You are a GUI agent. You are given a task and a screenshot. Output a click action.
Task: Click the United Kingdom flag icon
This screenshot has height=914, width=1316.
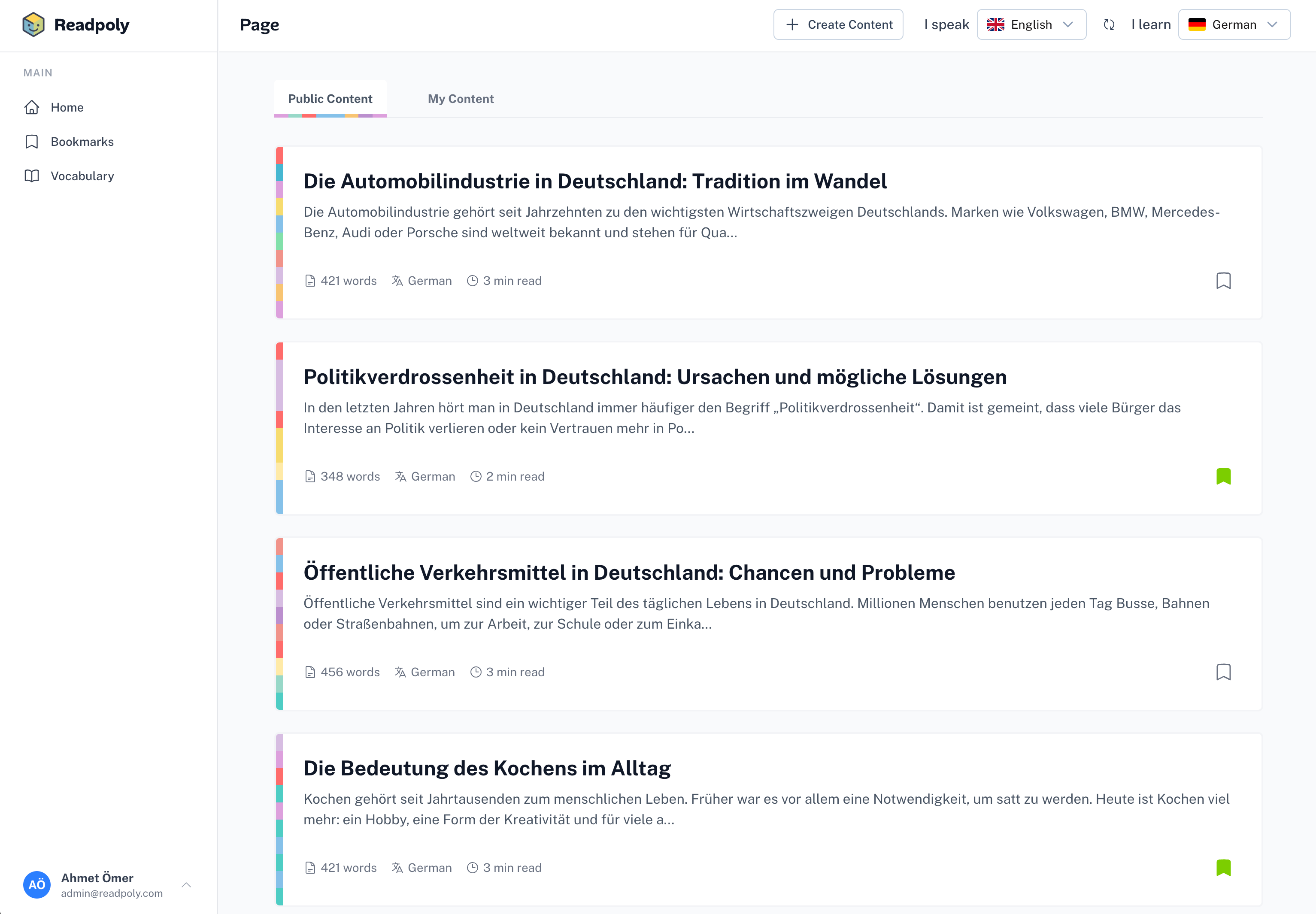995,24
